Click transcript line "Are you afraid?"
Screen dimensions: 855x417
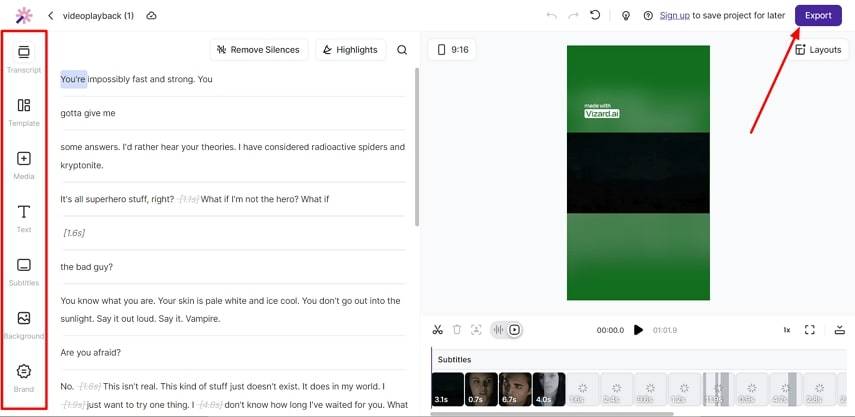[x=91, y=353]
